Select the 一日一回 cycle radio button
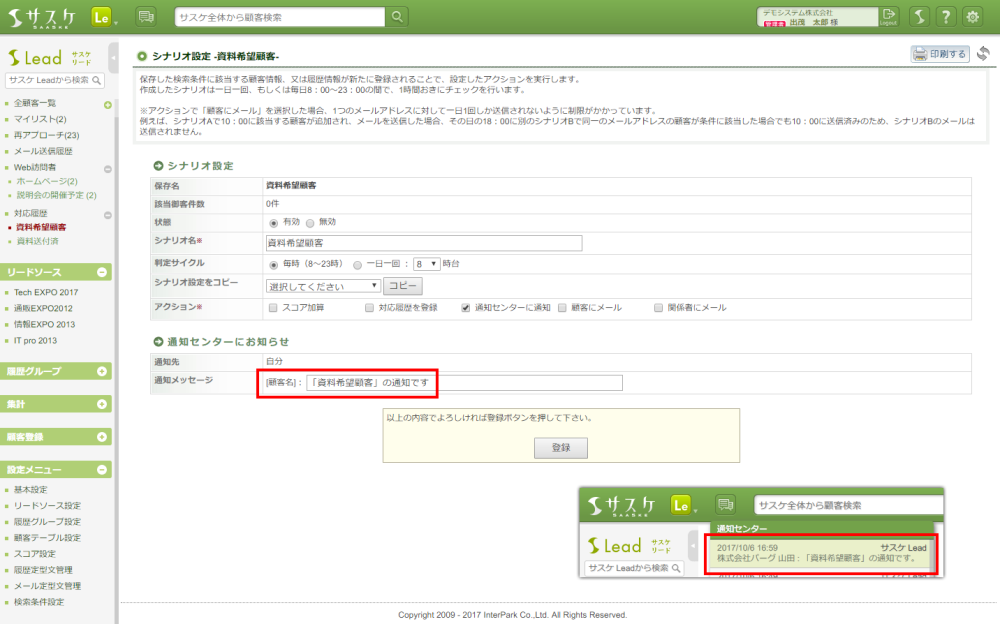The width and height of the screenshot is (1000, 624). click(357, 264)
